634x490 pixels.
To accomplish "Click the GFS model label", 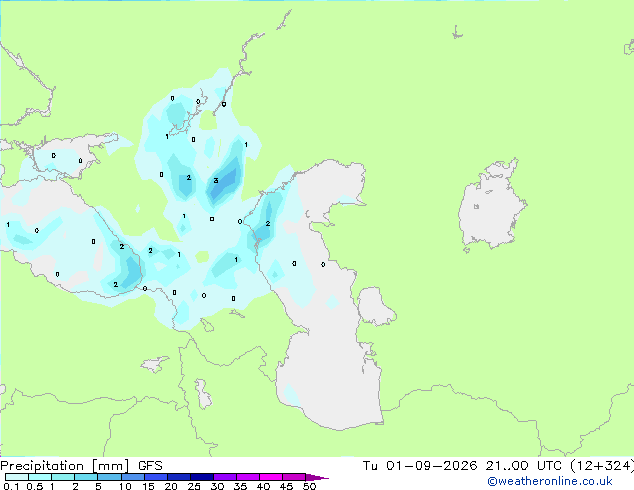I will pos(150,466).
